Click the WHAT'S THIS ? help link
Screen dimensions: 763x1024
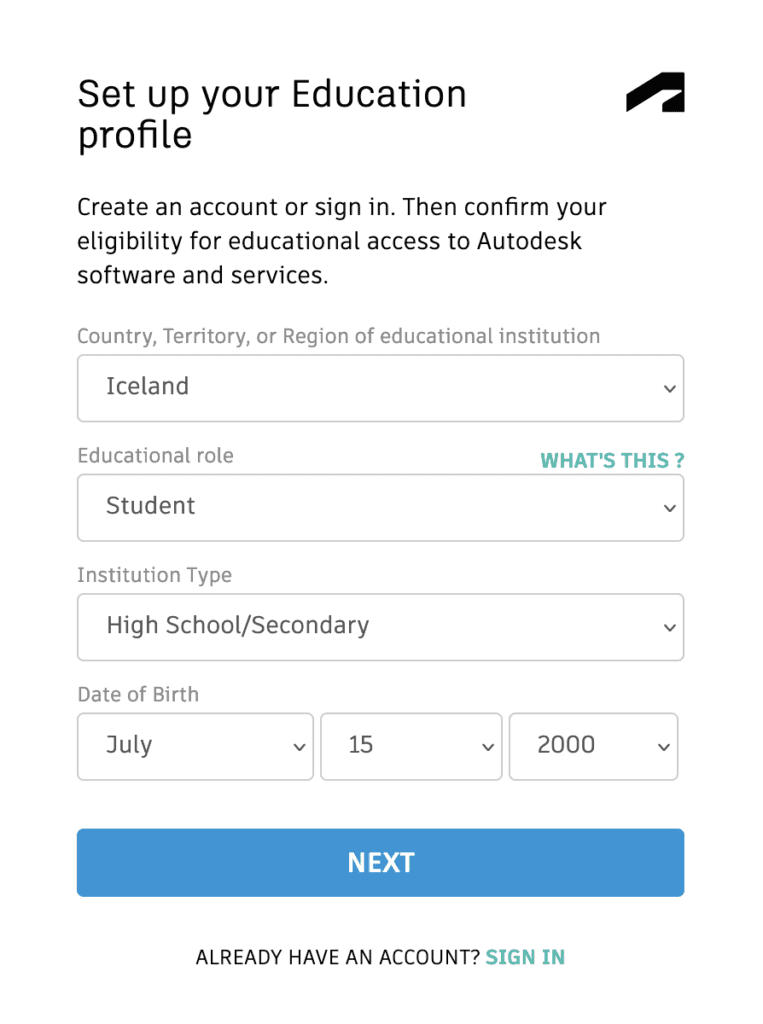click(x=612, y=461)
